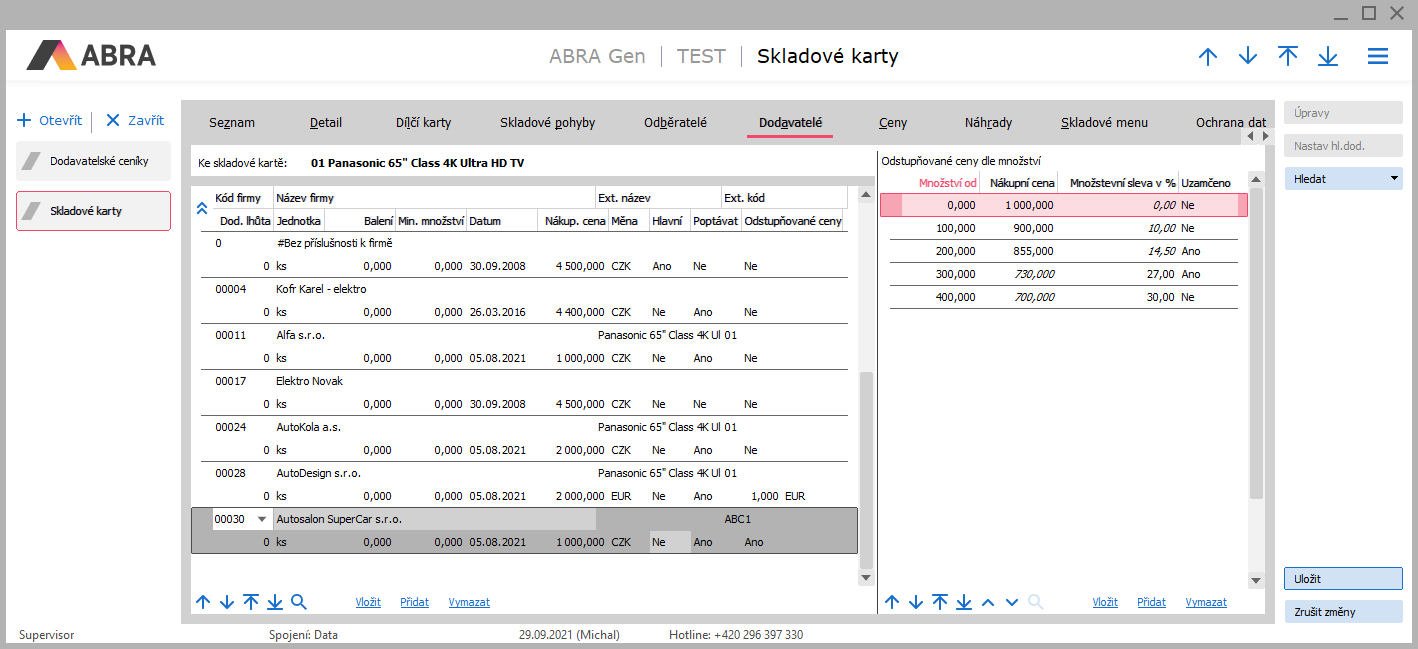Click the Přidat link under the suppliers list
This screenshot has width=1418, height=649.
point(414,602)
